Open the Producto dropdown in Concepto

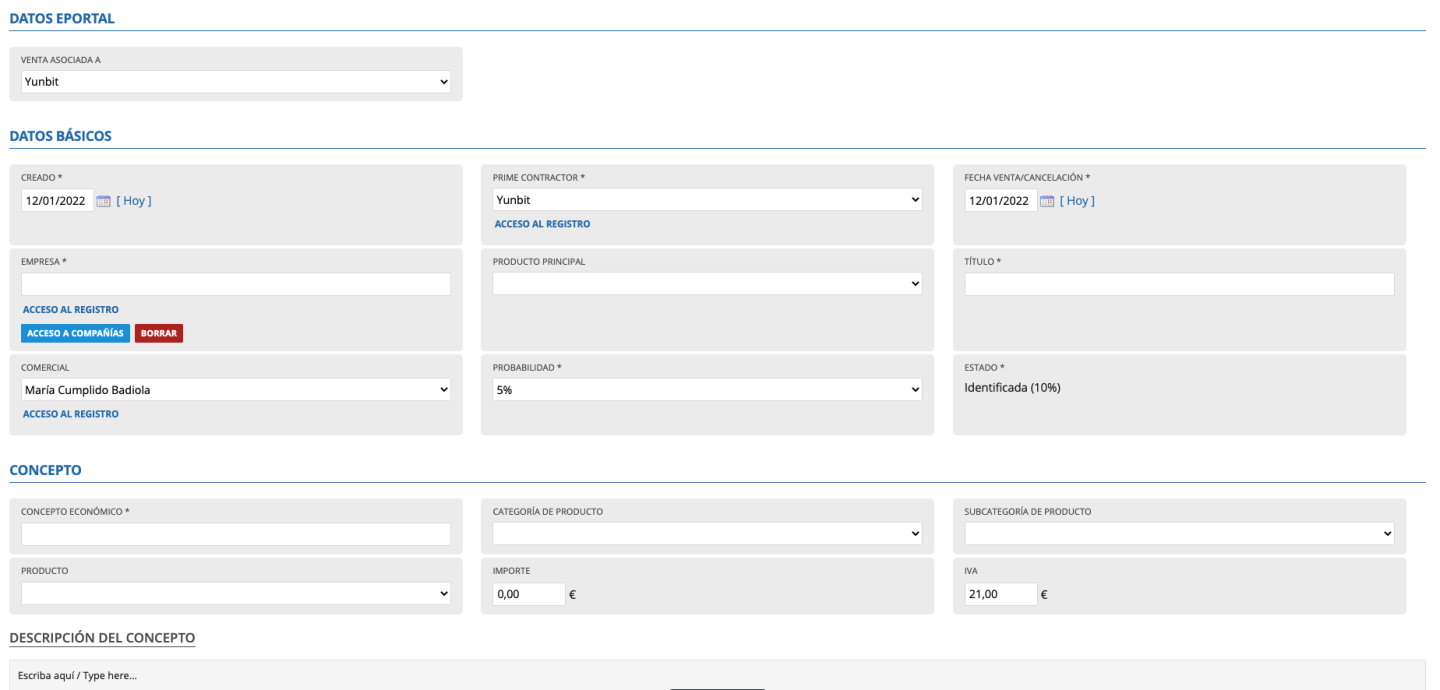[x=236, y=594]
